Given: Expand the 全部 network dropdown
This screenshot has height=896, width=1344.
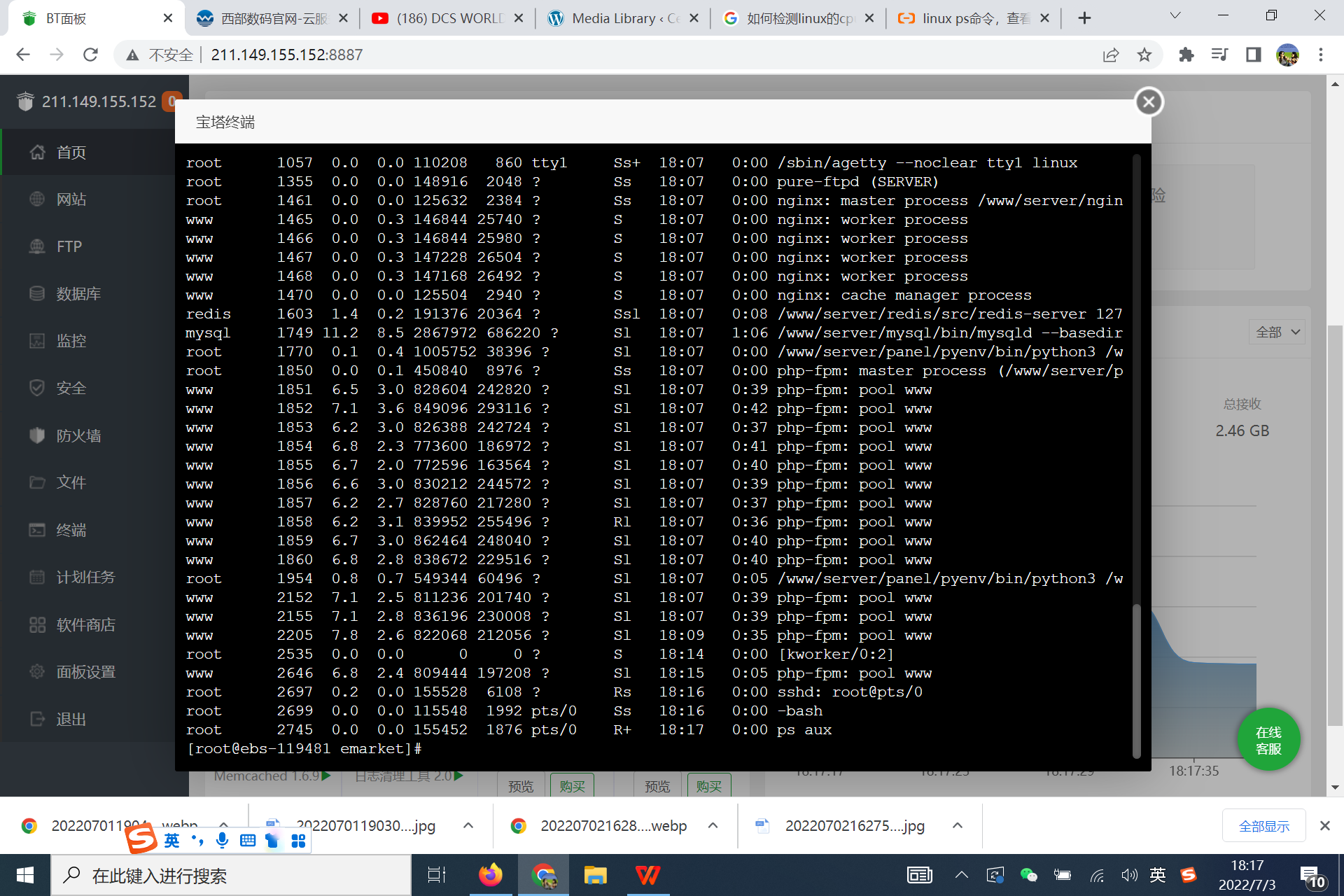Looking at the screenshot, I should 1277,332.
